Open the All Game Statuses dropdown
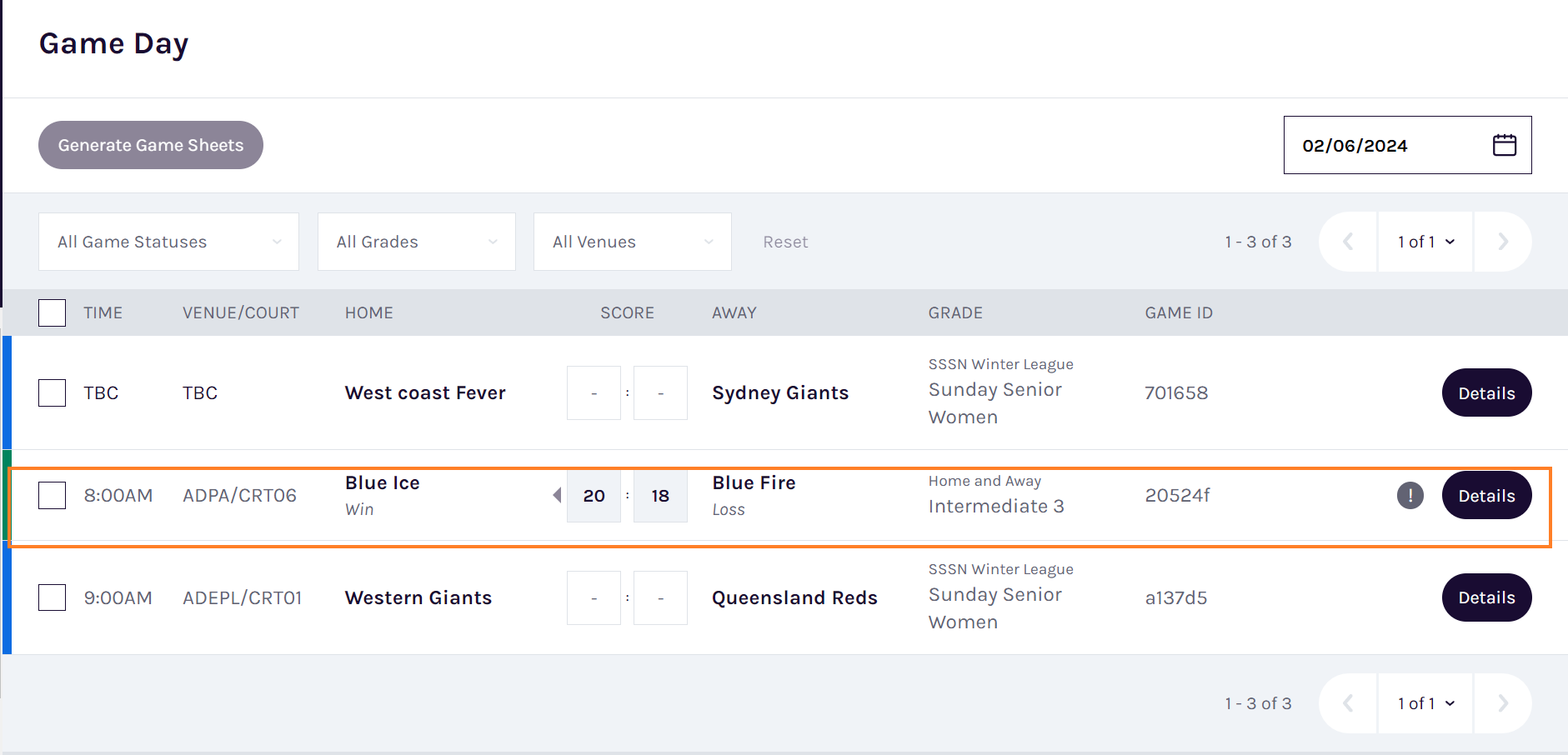Image resolution: width=1568 pixels, height=755 pixels. click(x=167, y=242)
